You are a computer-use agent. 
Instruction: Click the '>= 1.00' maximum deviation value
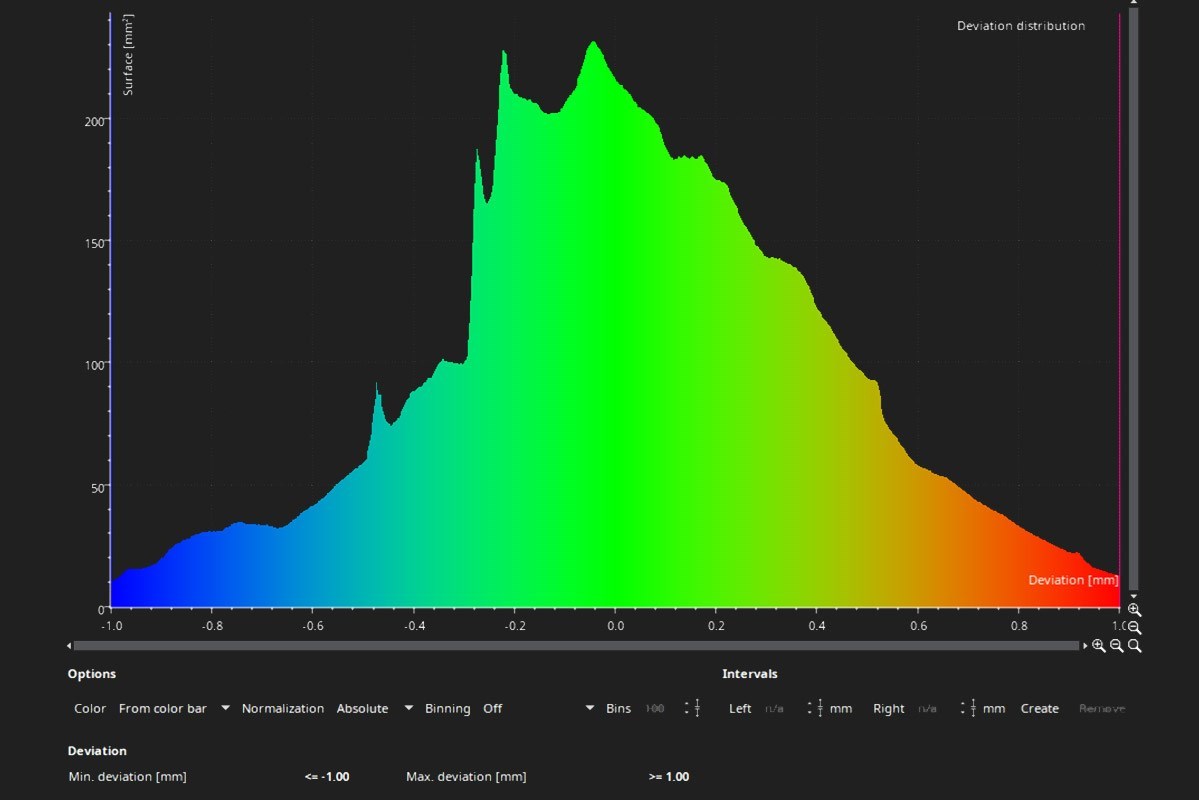point(668,776)
